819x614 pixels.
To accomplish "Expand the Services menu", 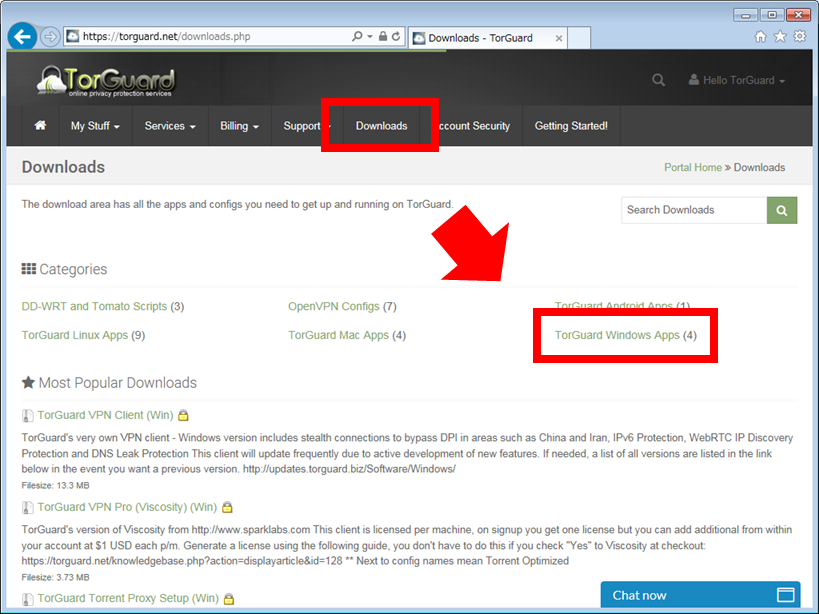I will [x=170, y=126].
